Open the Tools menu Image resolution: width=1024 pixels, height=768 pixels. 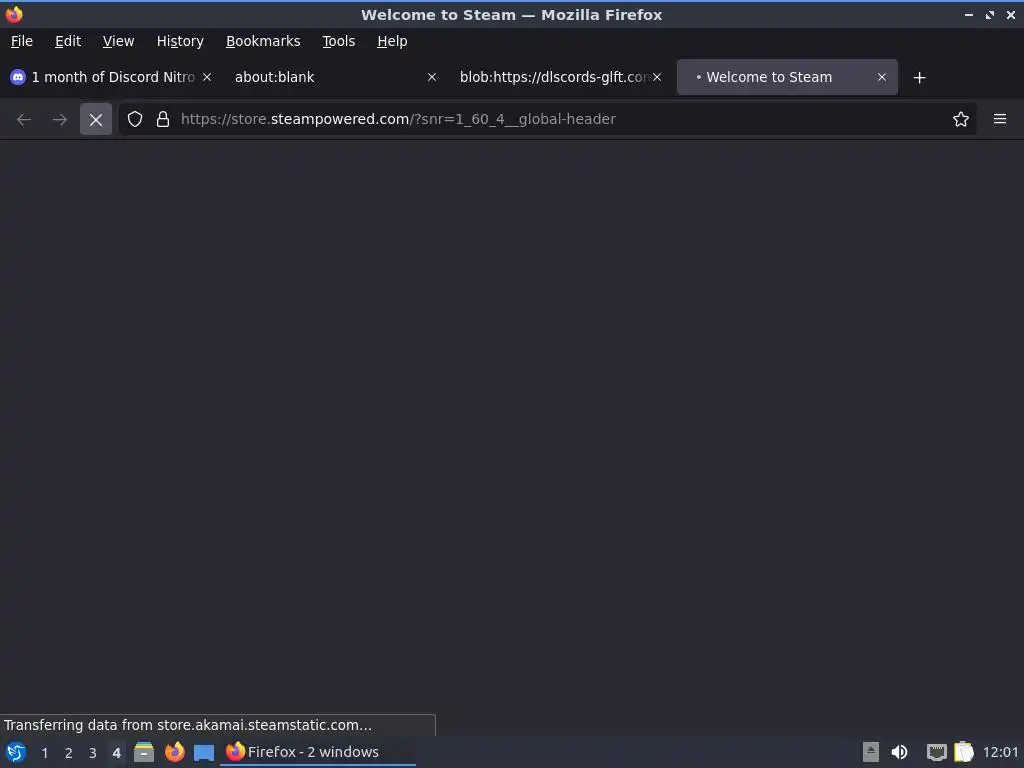338,41
